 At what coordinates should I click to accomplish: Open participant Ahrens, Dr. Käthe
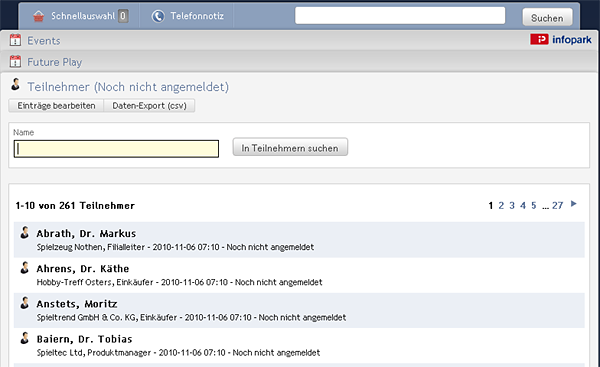[83, 269]
